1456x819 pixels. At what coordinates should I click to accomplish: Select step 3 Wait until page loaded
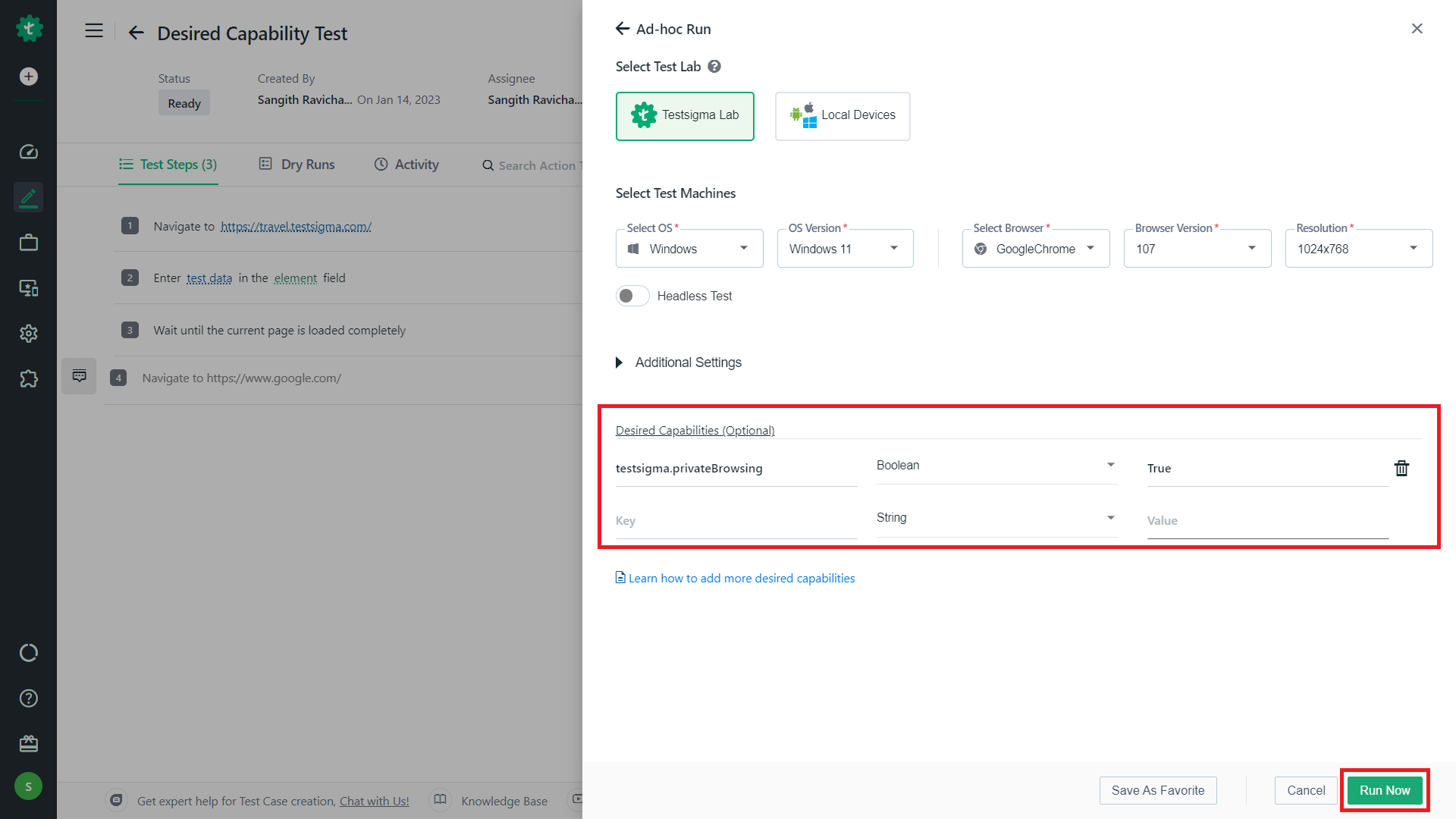[349, 330]
